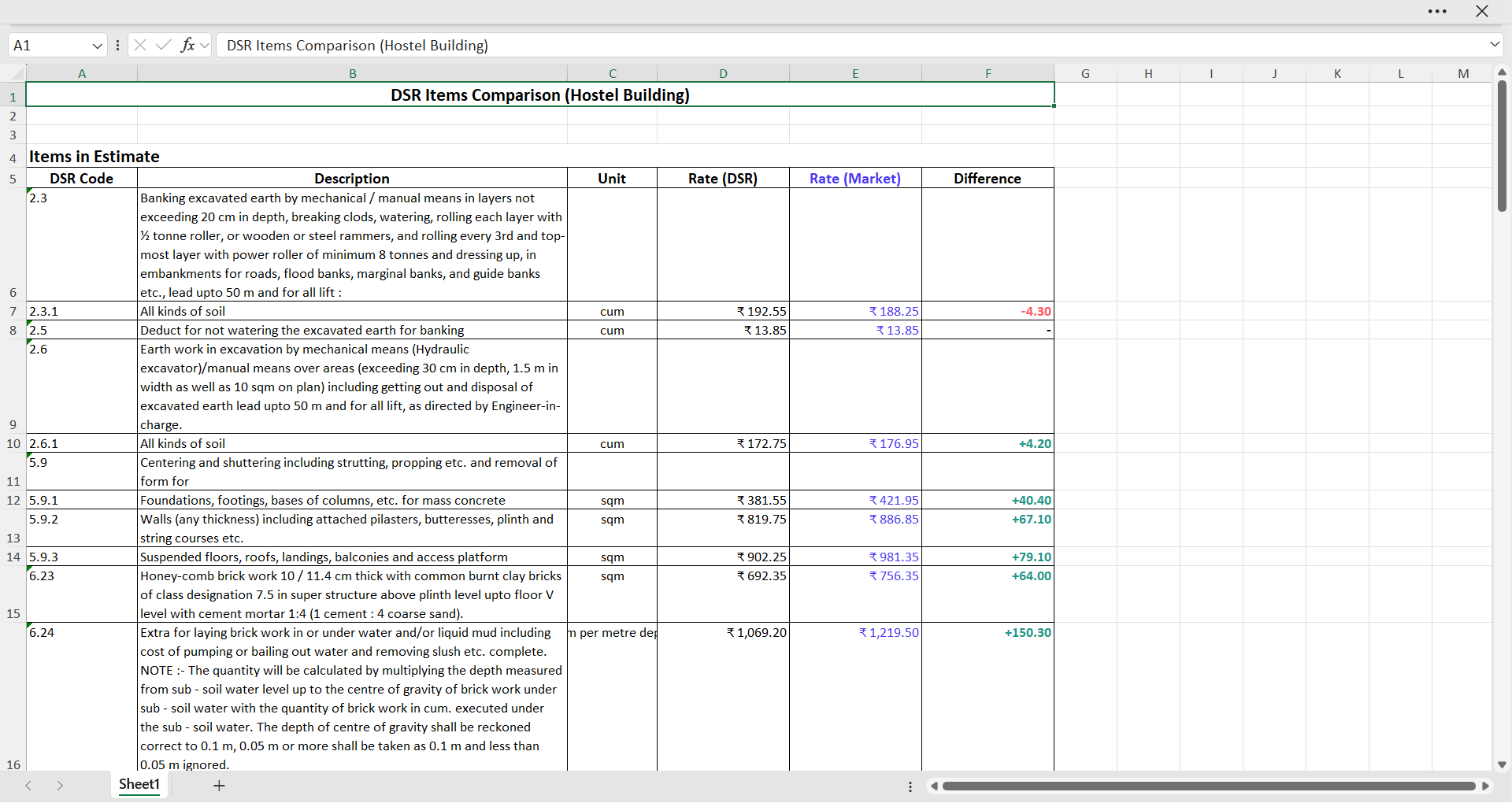The height and width of the screenshot is (803, 1512).
Task: Click the vertical scrollbar down arrow
Action: [1502, 764]
